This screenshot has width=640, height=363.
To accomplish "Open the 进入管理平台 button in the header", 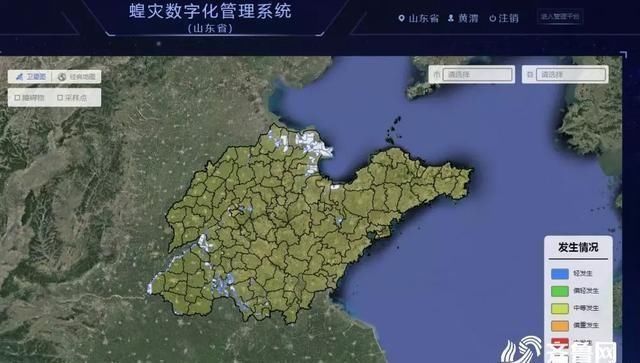I will (560, 17).
